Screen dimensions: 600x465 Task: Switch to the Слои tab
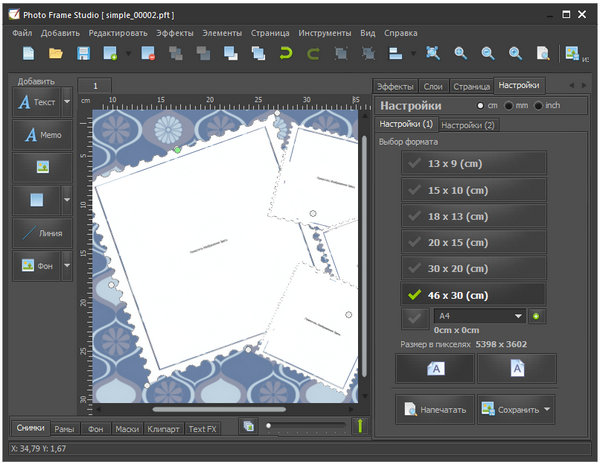432,86
